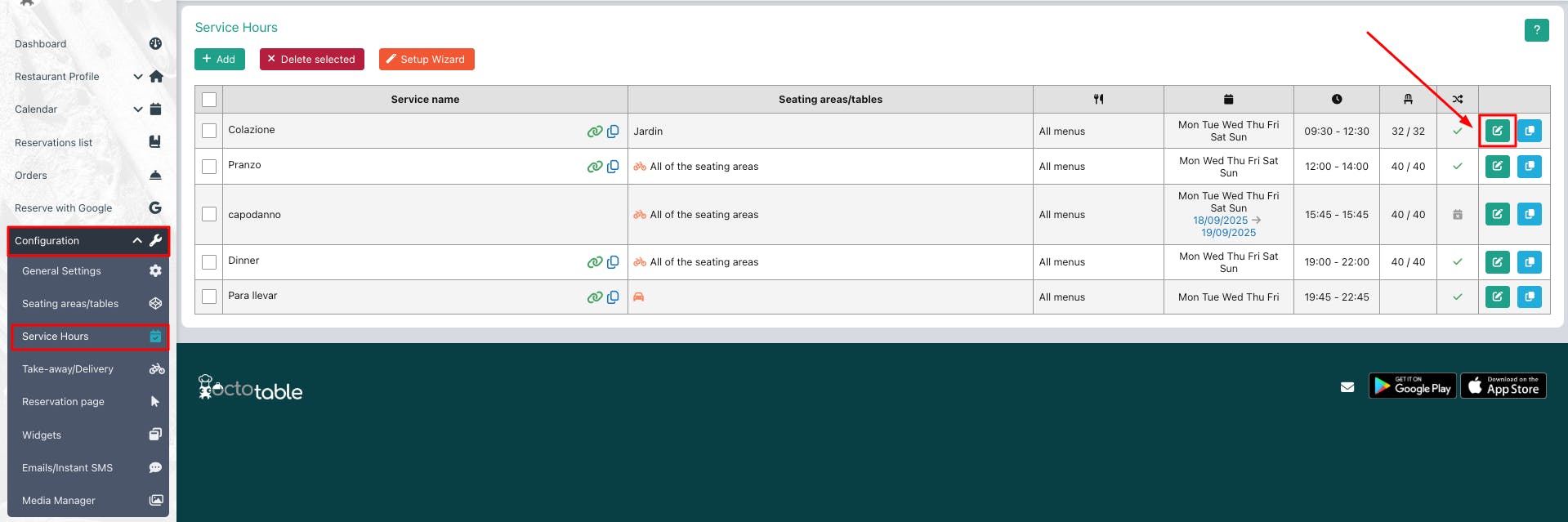
Task: Click the 18/09/2025 date link
Action: (1220, 221)
